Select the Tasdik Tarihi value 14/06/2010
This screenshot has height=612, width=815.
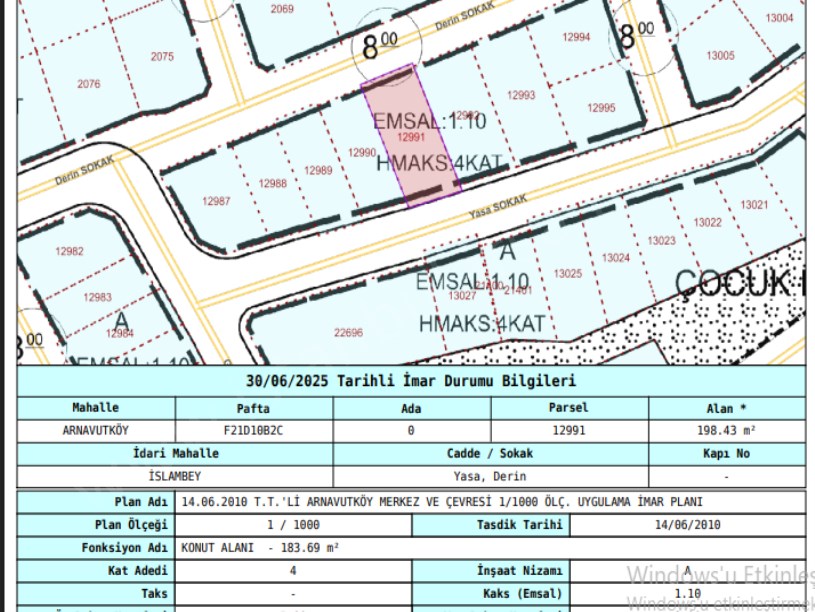(x=687, y=524)
